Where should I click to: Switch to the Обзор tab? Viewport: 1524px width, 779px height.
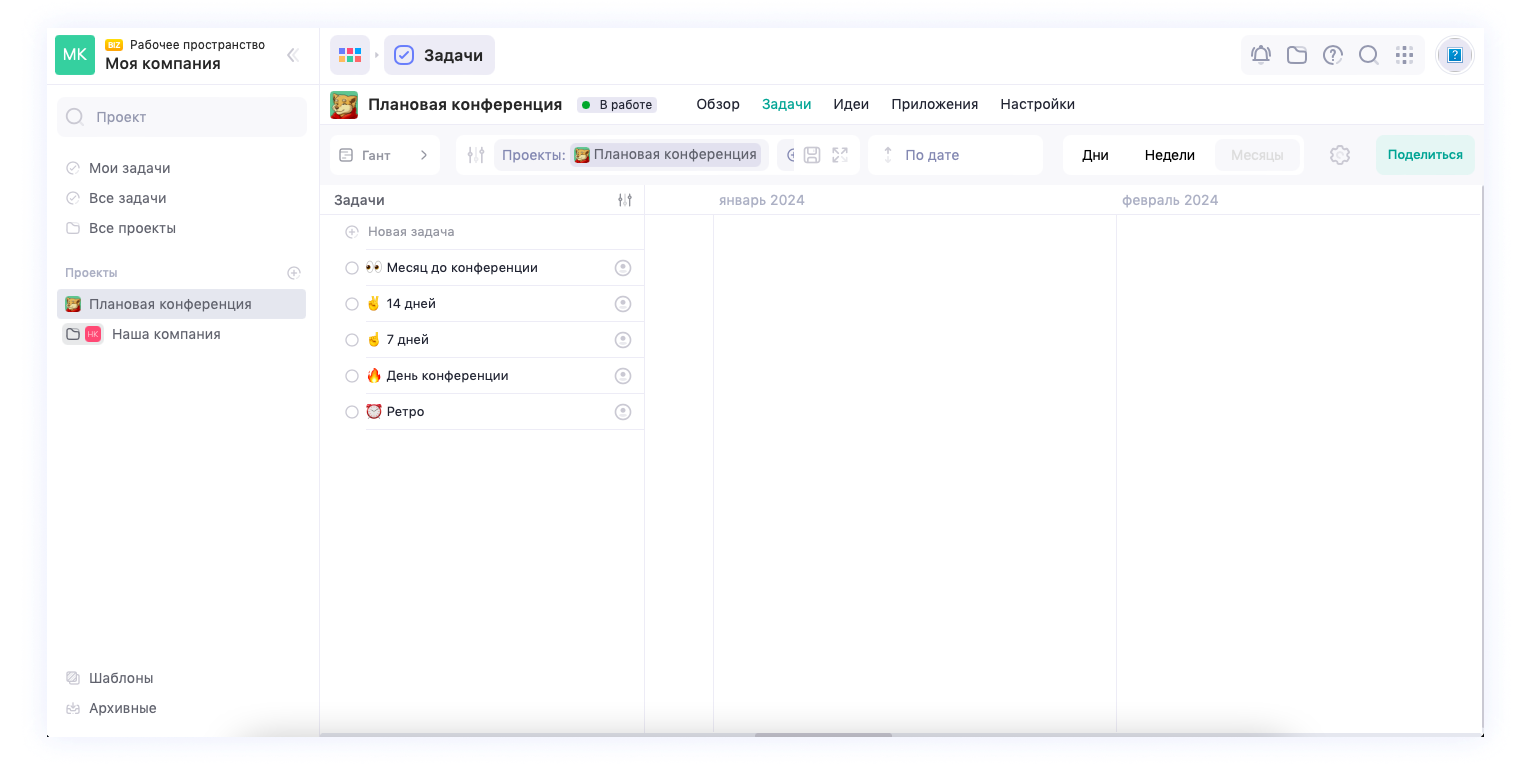[718, 104]
